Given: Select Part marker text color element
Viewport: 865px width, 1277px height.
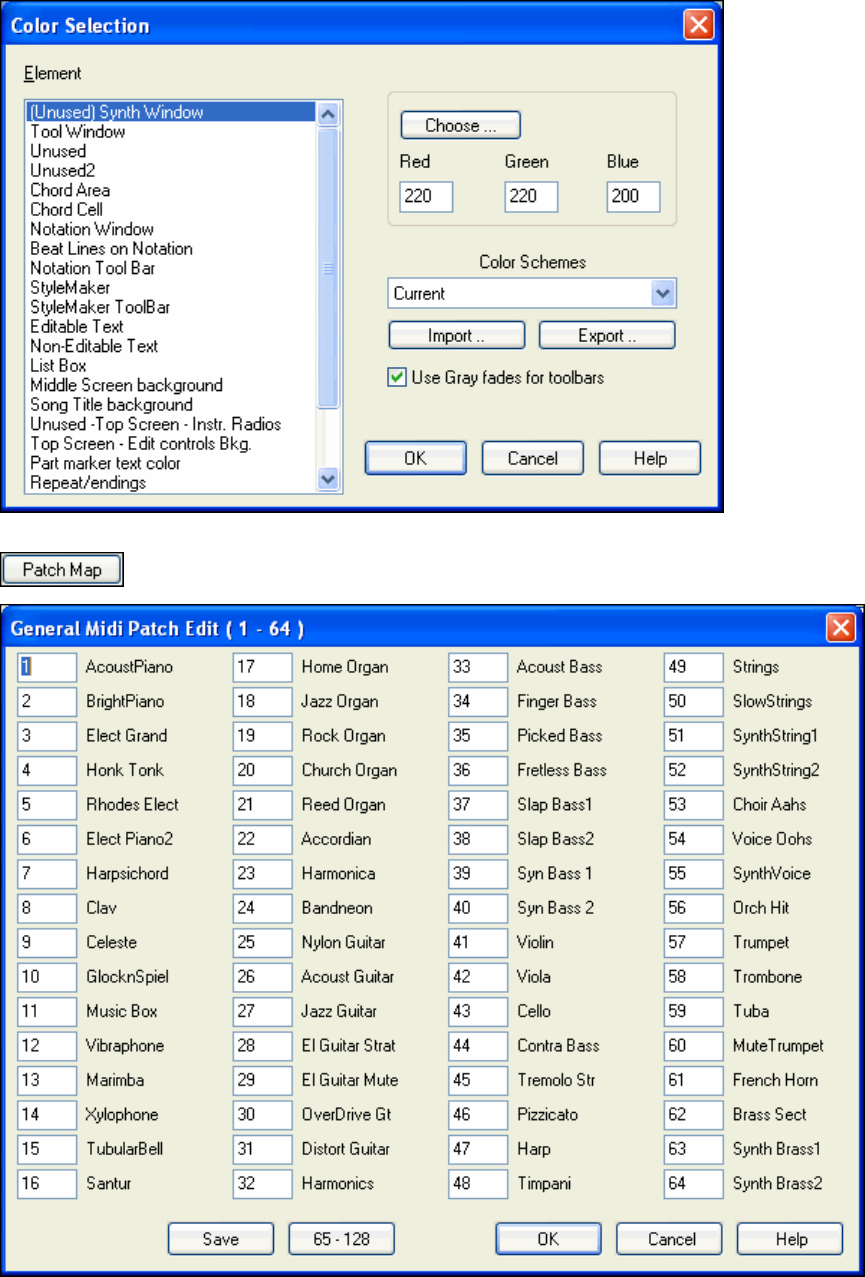Looking at the screenshot, I should [x=171, y=463].
